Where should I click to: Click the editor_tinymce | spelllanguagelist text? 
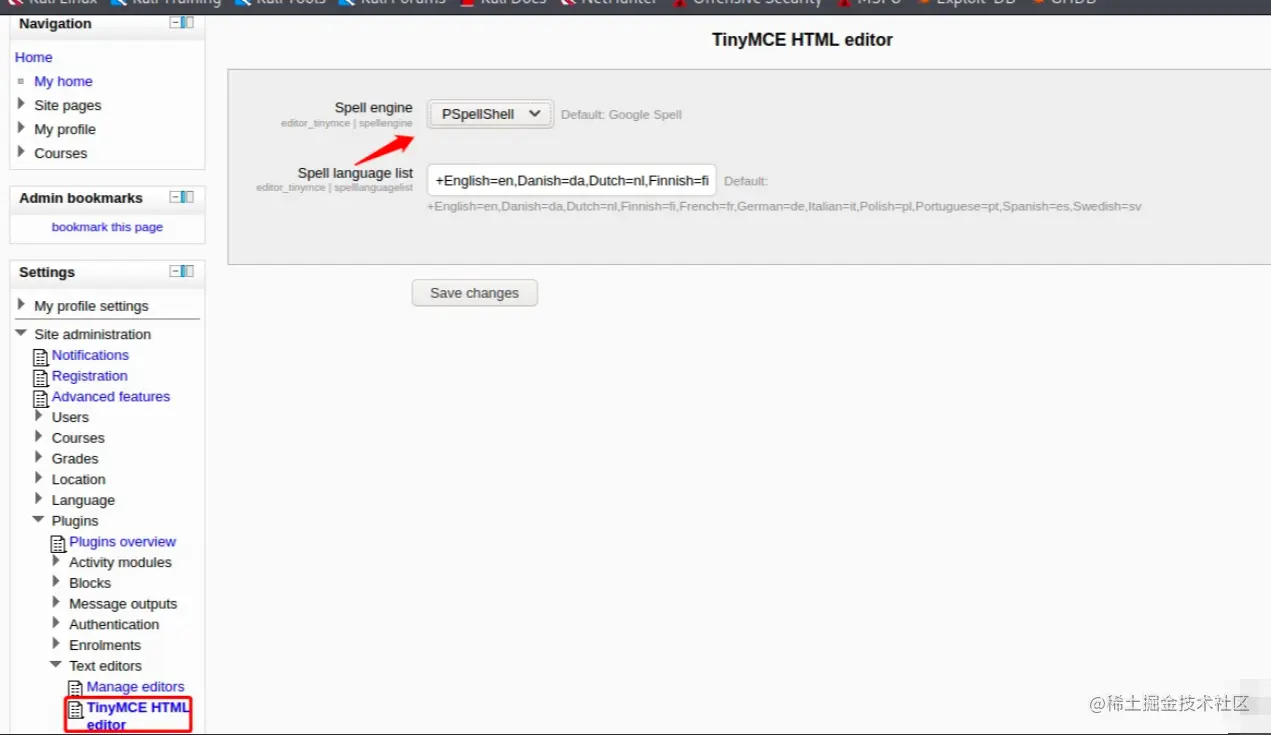pos(334,187)
